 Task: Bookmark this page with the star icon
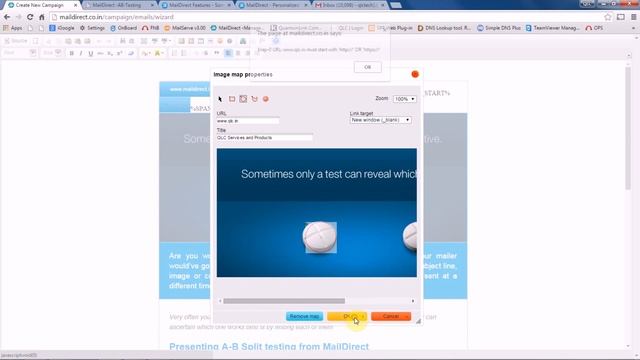608,17
